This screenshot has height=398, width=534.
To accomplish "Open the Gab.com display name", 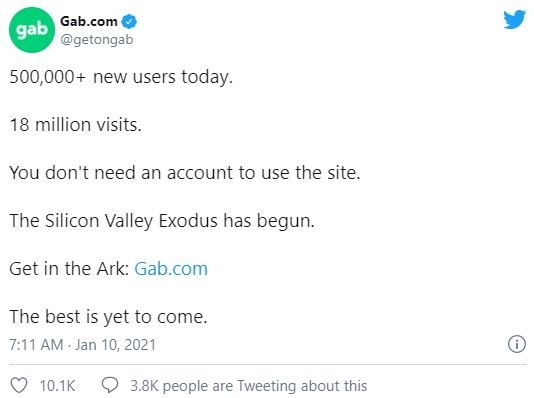I will 89,21.
